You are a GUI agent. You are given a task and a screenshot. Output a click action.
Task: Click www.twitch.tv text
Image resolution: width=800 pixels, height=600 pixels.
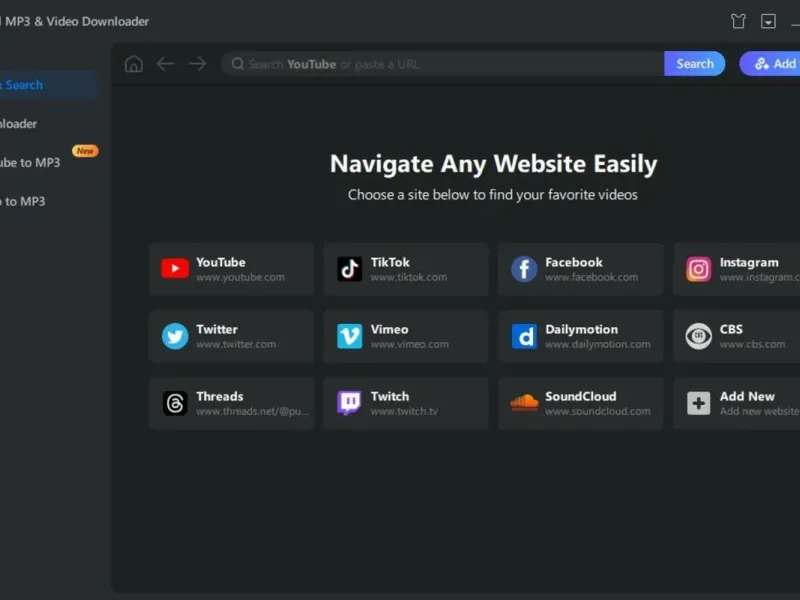(x=404, y=411)
